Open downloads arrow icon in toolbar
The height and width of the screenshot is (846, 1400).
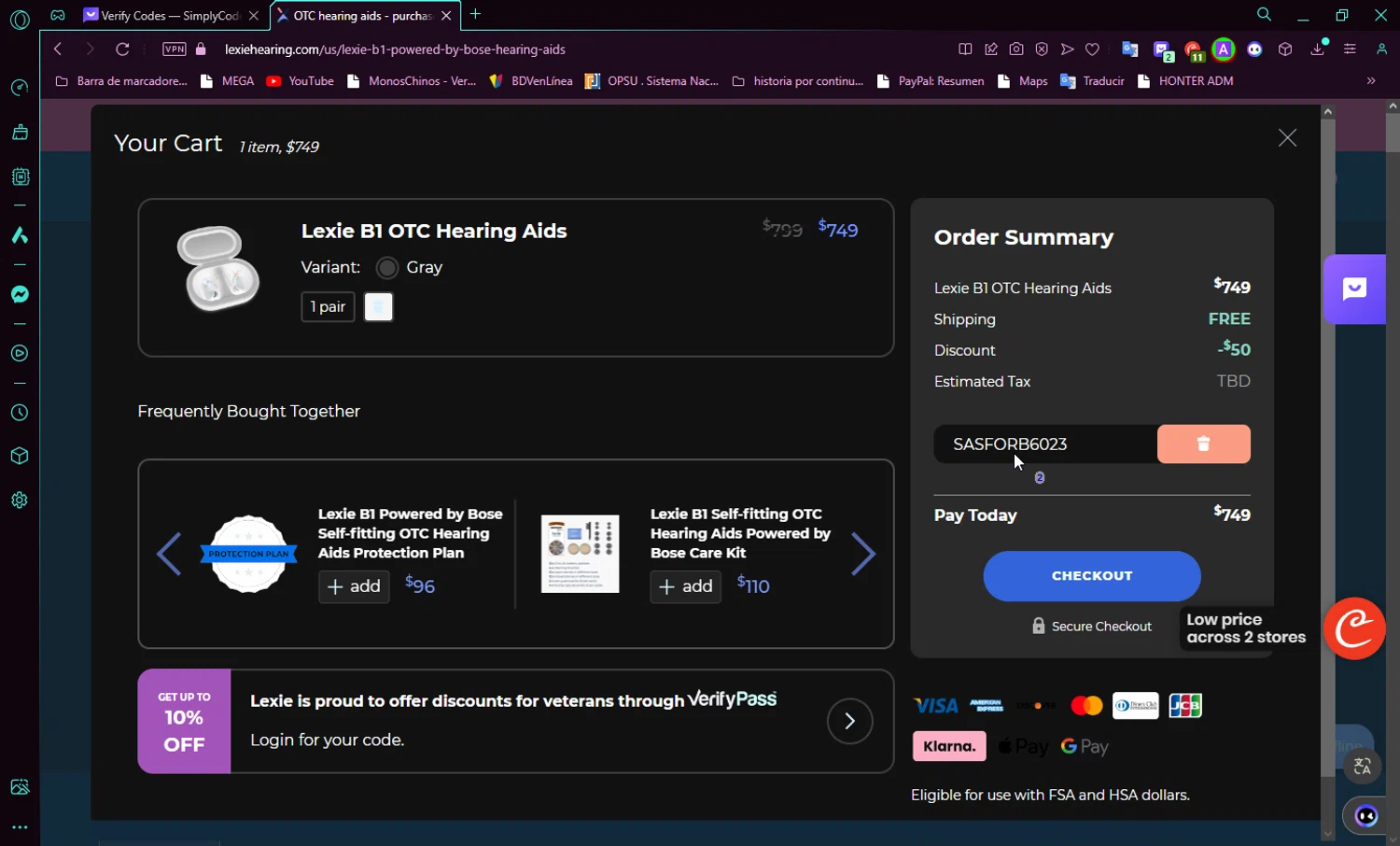pyautogui.click(x=1318, y=49)
